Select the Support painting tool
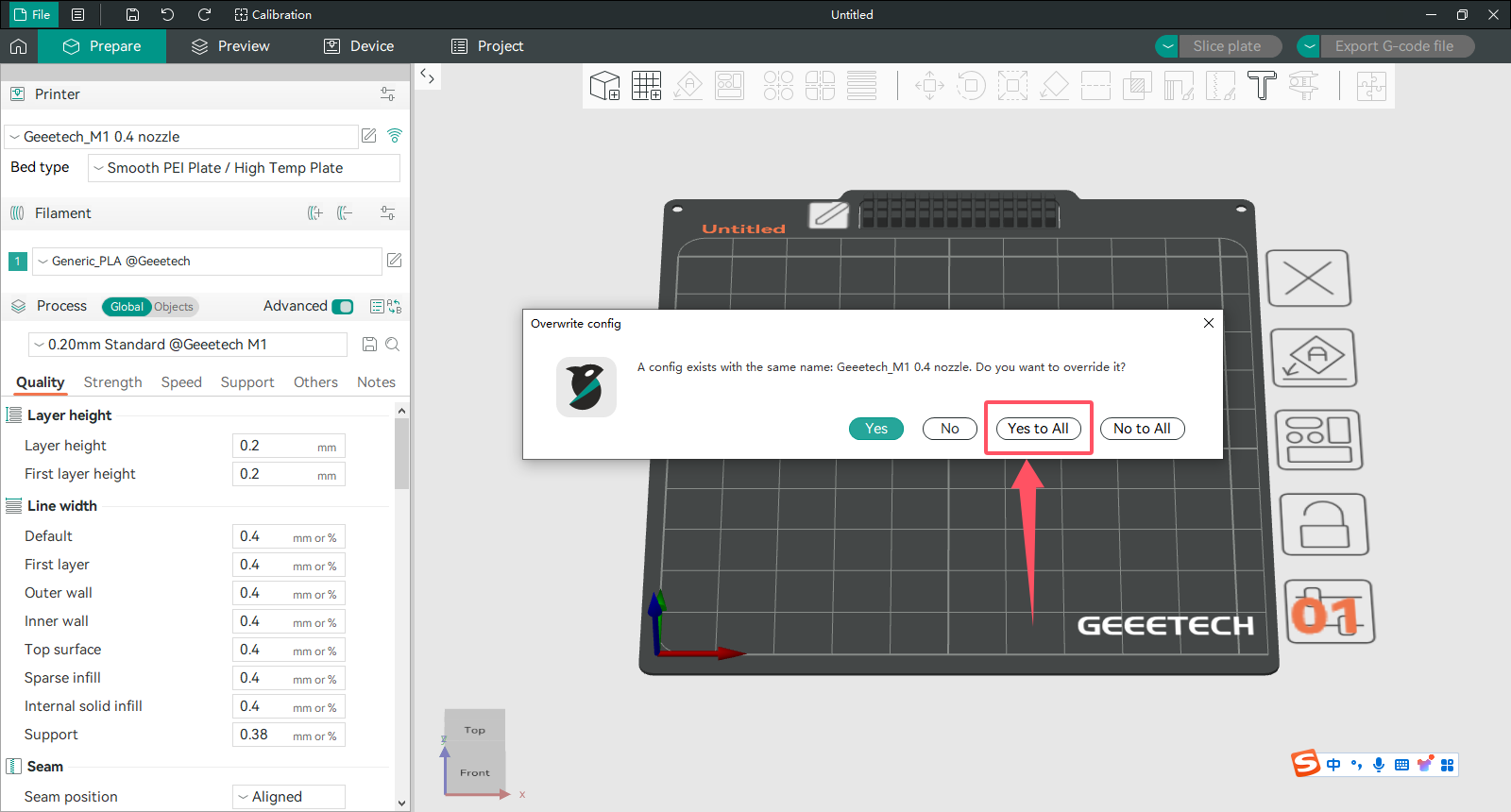Screen dimensions: 1511x812 point(1179,86)
